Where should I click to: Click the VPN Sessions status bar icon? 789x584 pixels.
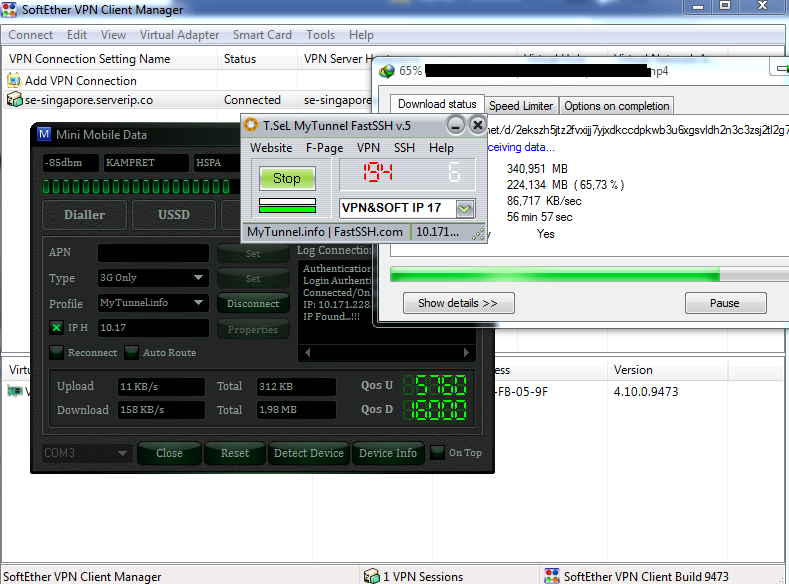[x=371, y=576]
